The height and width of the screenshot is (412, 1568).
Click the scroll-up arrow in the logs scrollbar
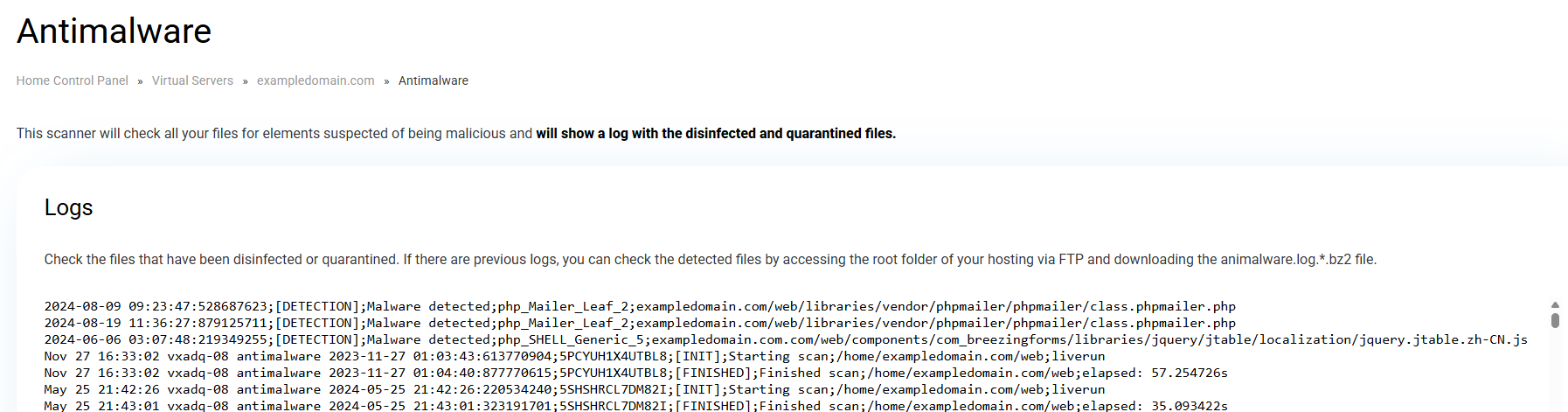pyautogui.click(x=1555, y=305)
